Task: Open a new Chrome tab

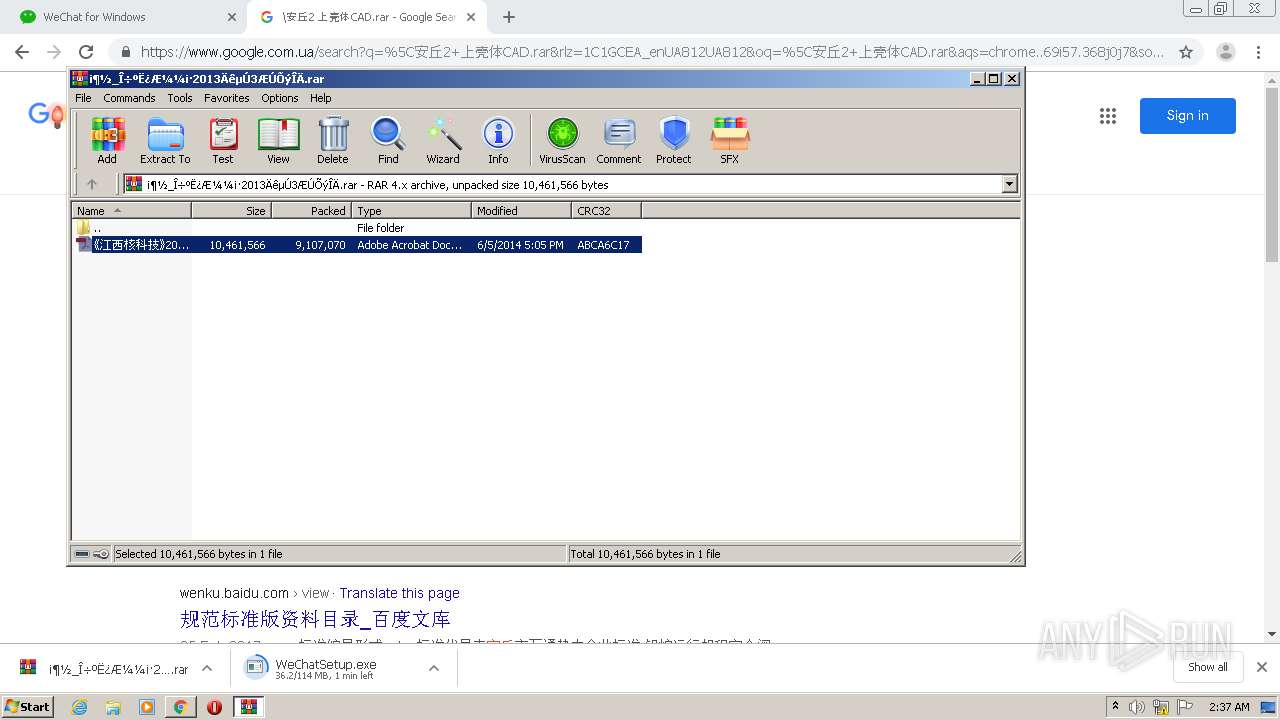Action: 509,17
